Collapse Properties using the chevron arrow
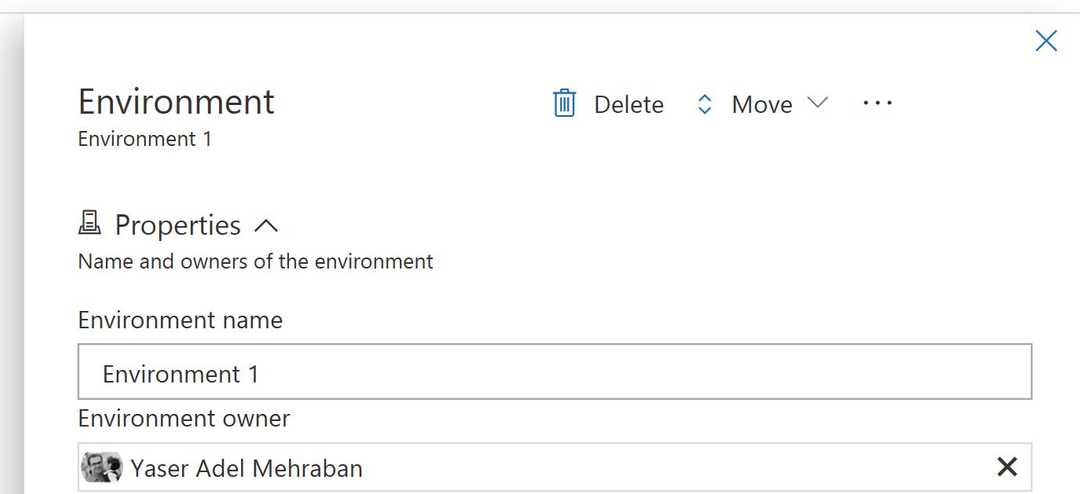1080x494 pixels. click(265, 225)
